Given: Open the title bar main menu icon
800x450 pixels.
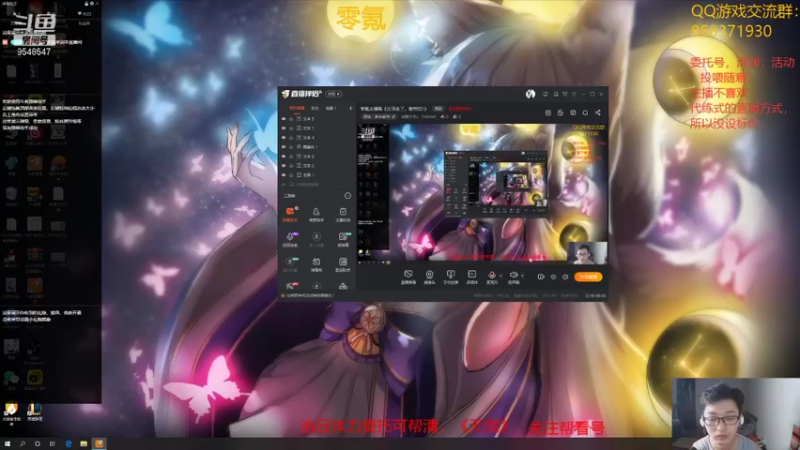Looking at the screenshot, I should point(574,94).
